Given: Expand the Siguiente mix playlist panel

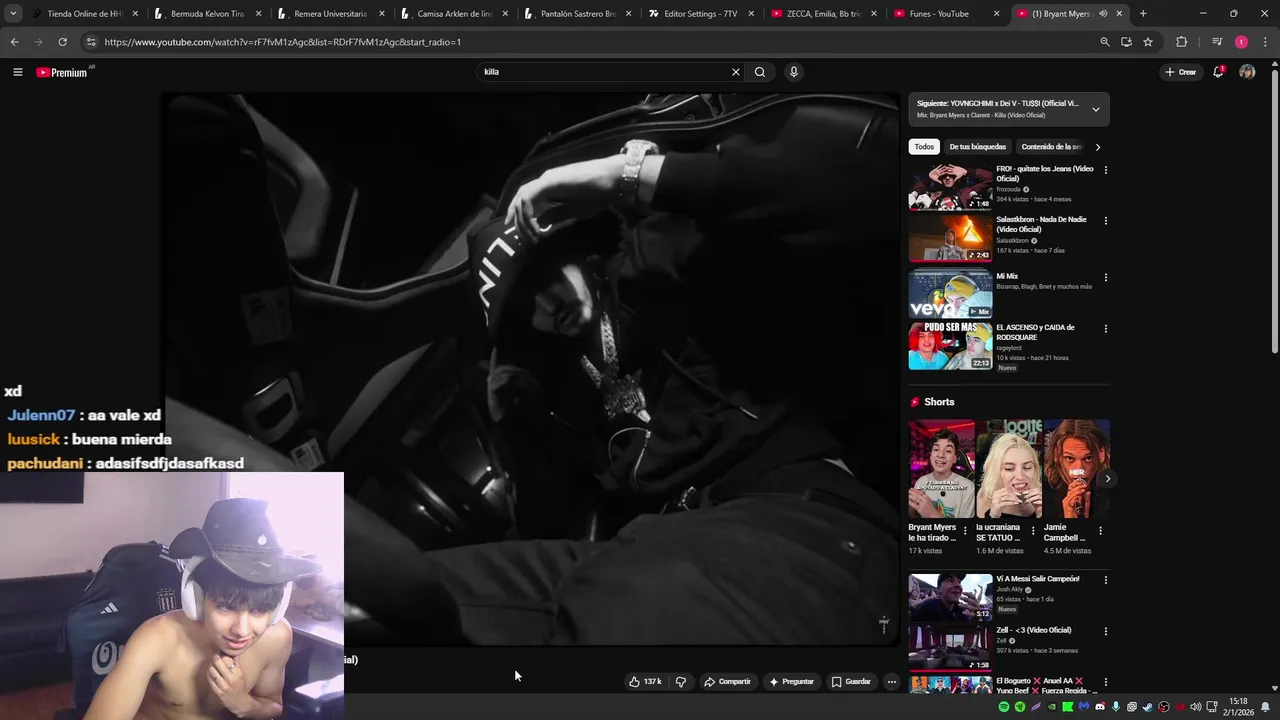Looking at the screenshot, I should click(1096, 109).
